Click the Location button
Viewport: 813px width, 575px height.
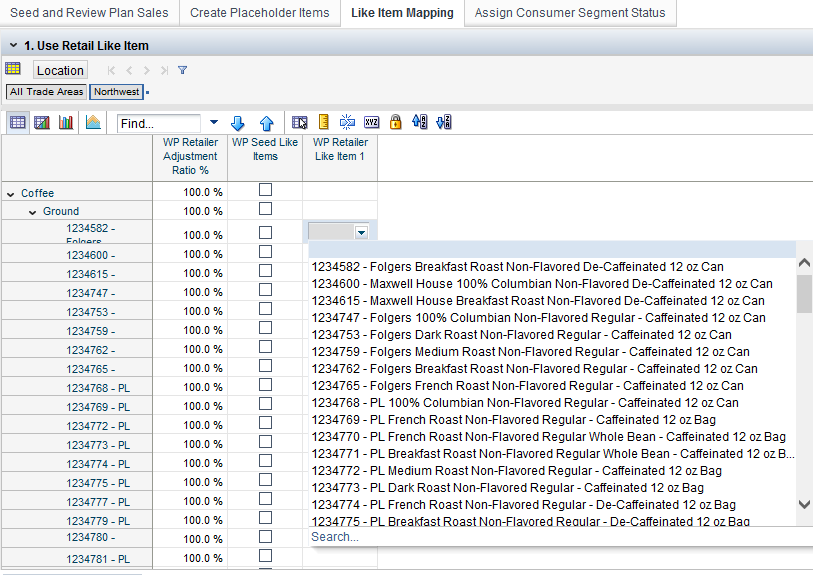(x=60, y=70)
